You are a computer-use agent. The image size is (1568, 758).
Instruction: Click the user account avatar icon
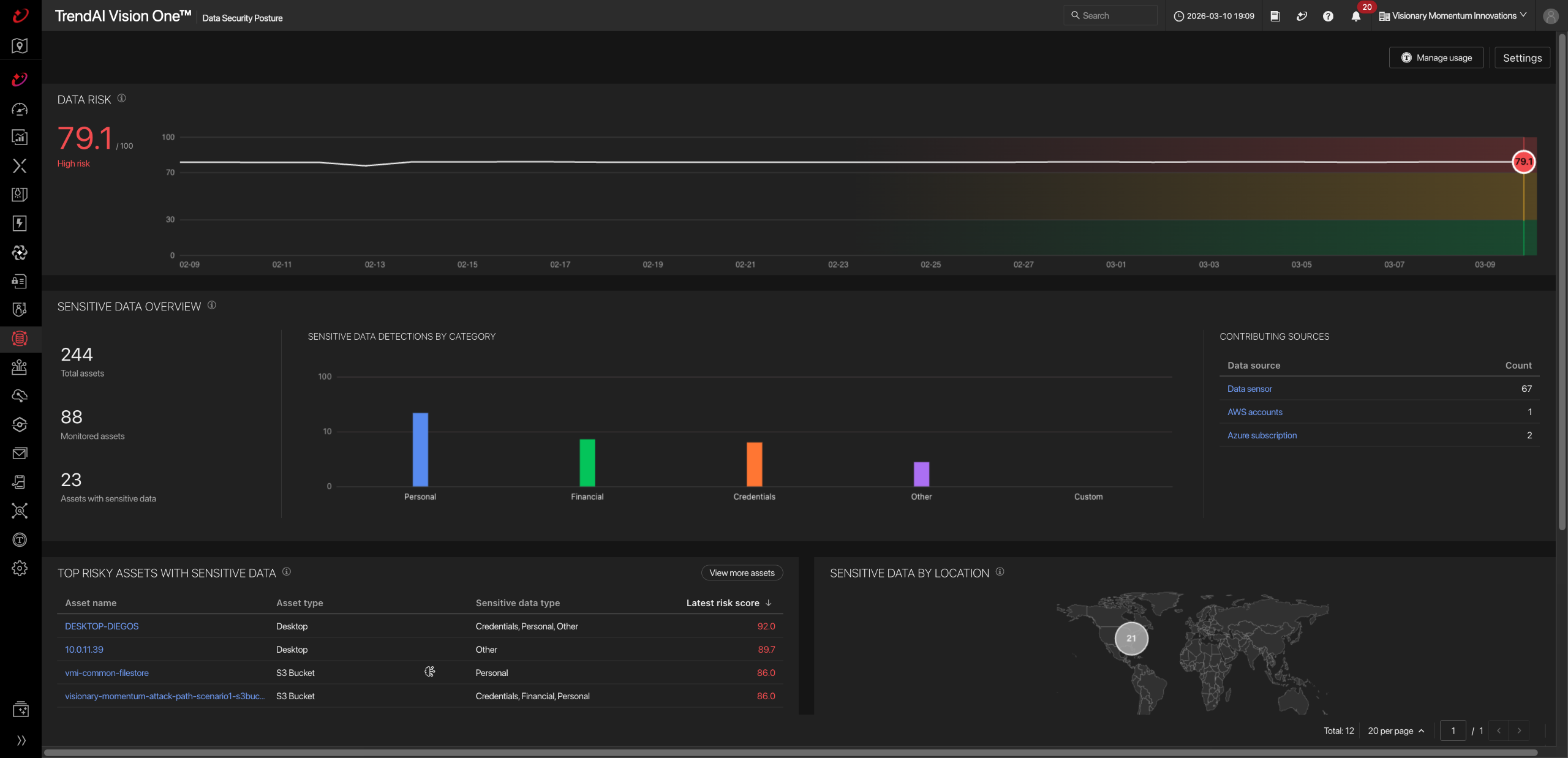pos(1550,17)
